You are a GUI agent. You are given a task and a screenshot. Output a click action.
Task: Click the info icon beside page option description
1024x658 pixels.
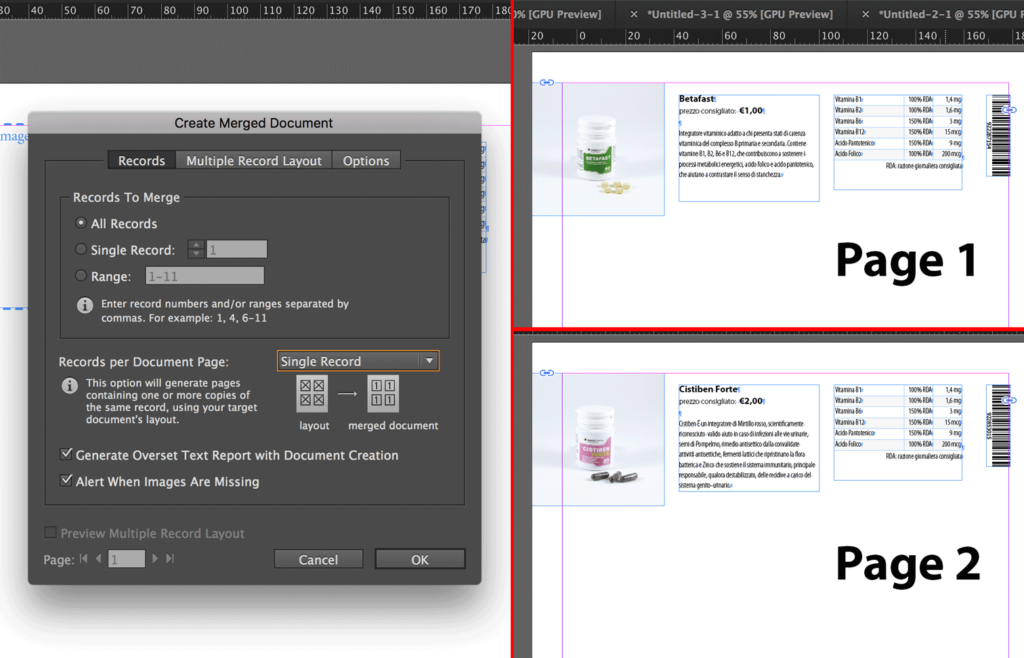(x=70, y=386)
